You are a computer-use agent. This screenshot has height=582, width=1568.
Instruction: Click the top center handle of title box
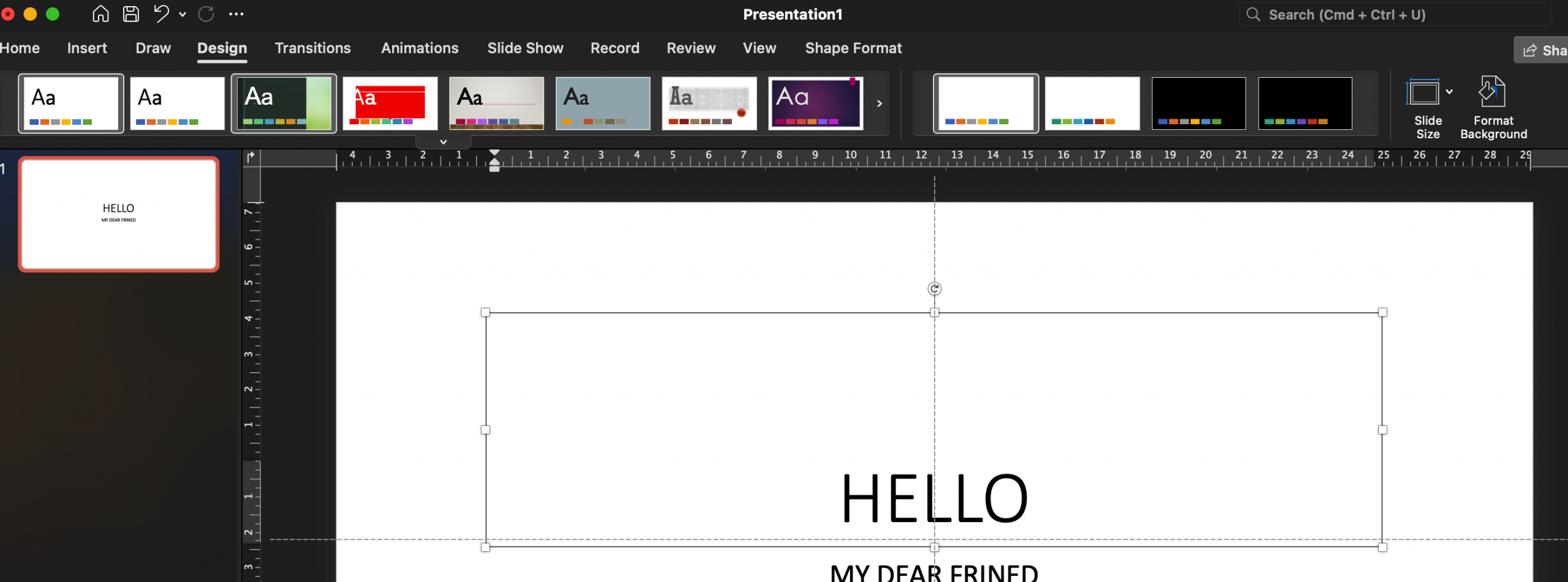click(x=934, y=313)
